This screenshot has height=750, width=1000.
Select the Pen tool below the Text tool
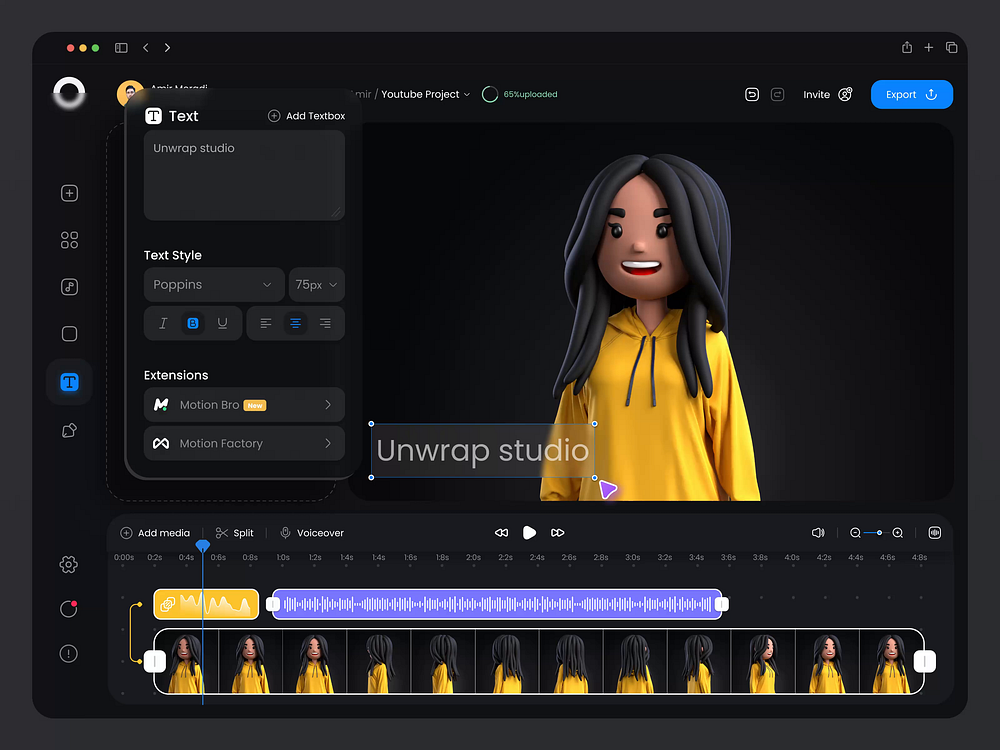pos(69,429)
